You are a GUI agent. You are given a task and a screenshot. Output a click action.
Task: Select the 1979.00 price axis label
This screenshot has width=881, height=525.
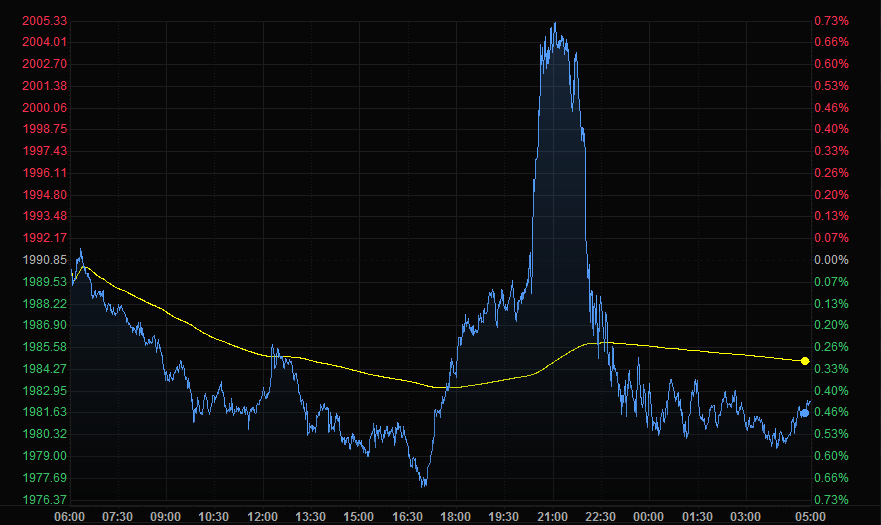pyautogui.click(x=44, y=456)
